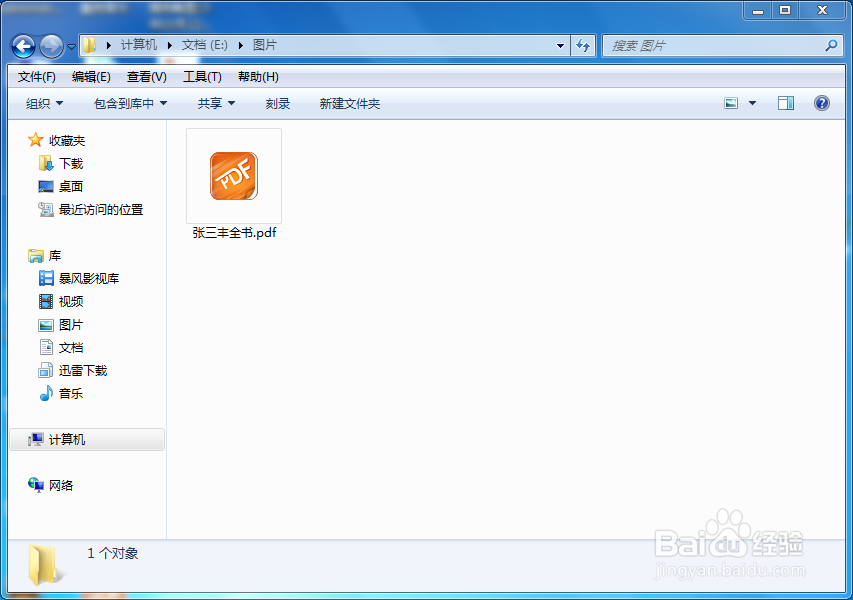
Task: Select the 收藏夹 star item
Action: [57, 140]
